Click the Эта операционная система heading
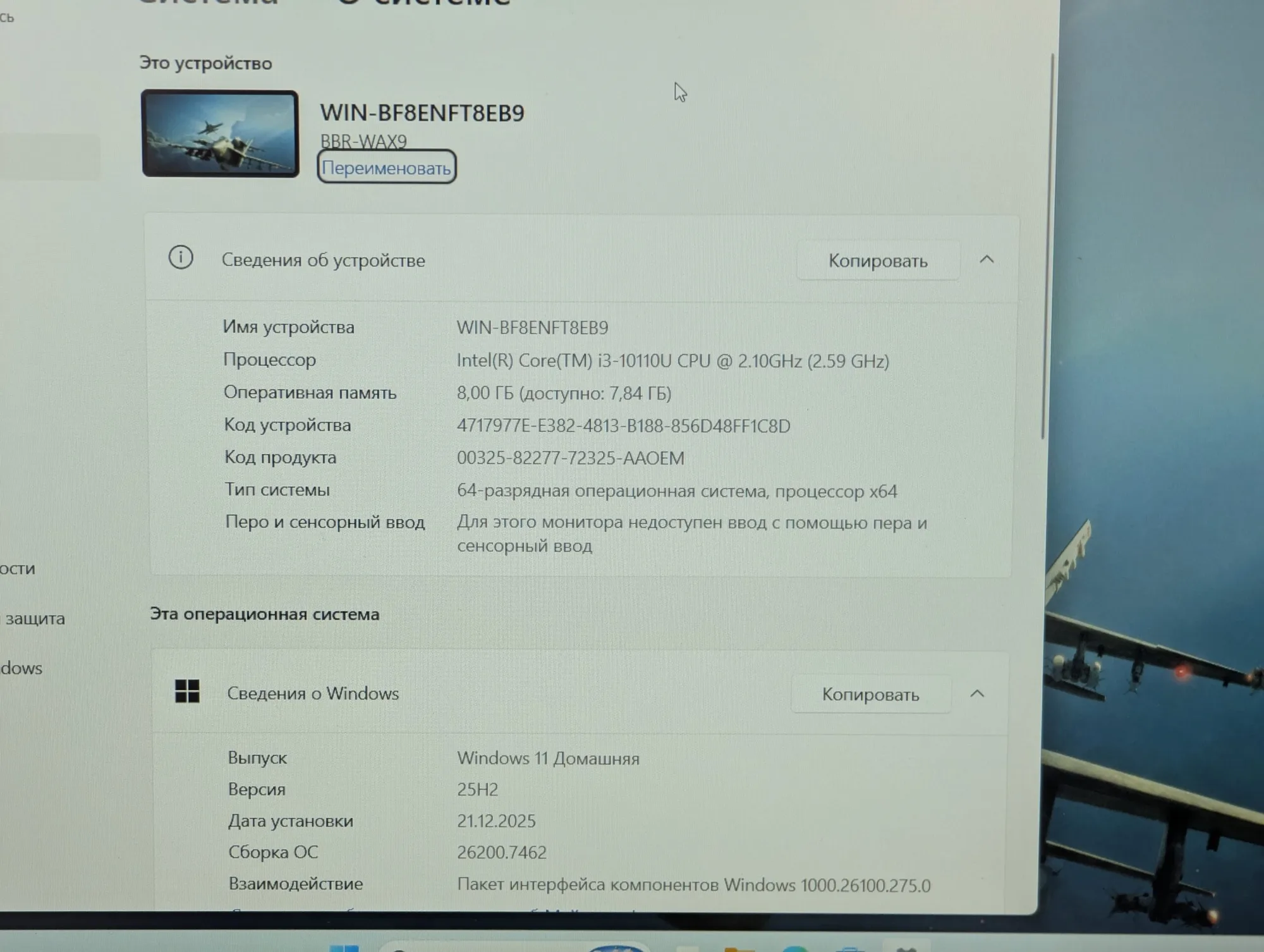 pyautogui.click(x=264, y=614)
